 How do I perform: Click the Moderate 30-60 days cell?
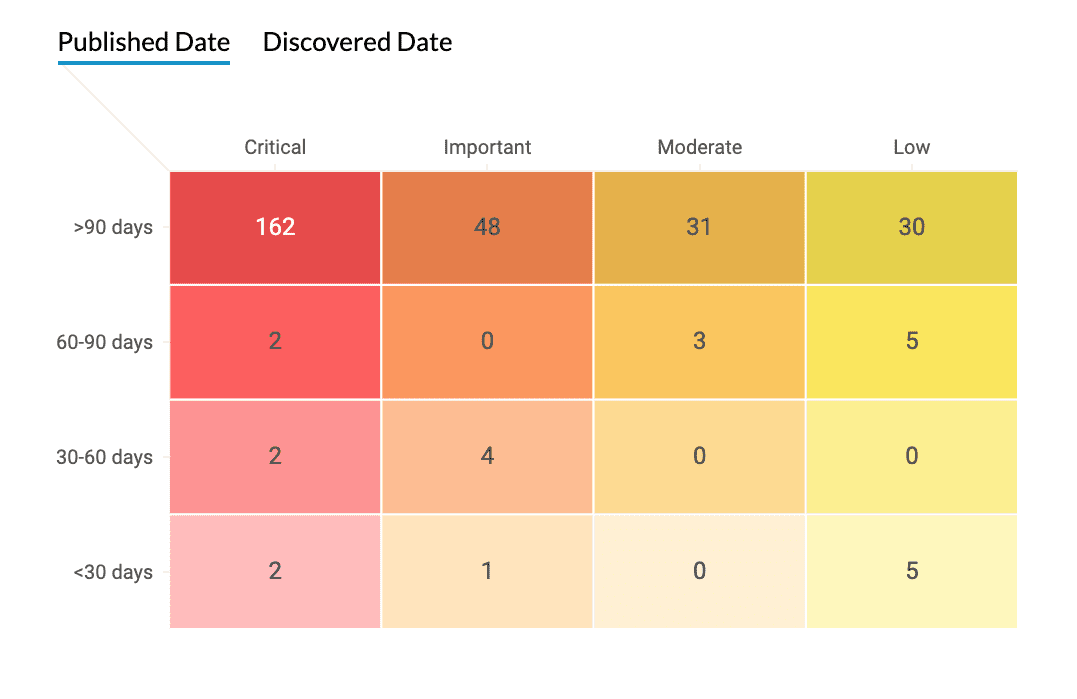[x=699, y=457]
